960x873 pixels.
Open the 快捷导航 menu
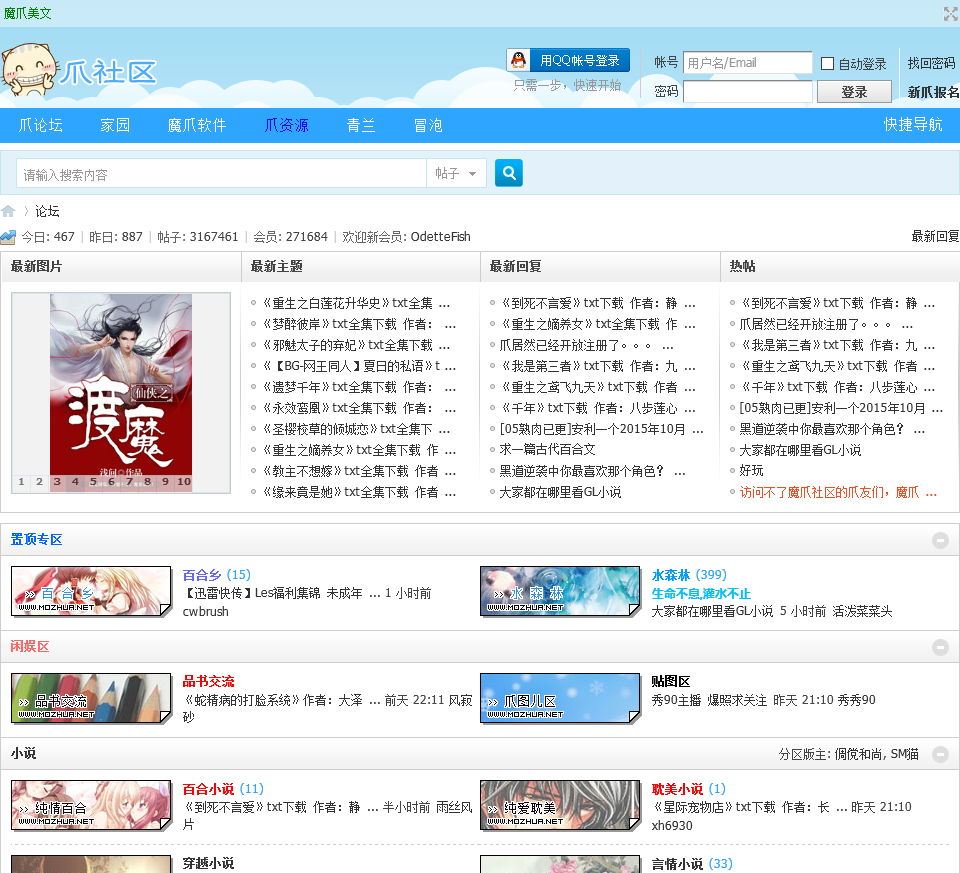[x=913, y=125]
